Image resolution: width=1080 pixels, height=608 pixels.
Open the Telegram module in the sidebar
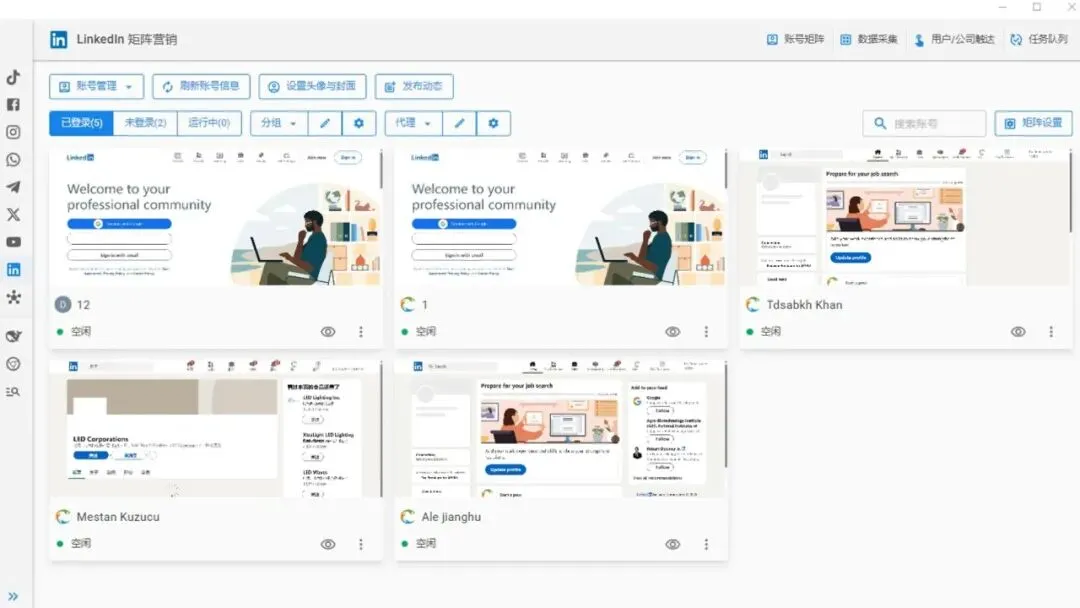click(x=13, y=187)
